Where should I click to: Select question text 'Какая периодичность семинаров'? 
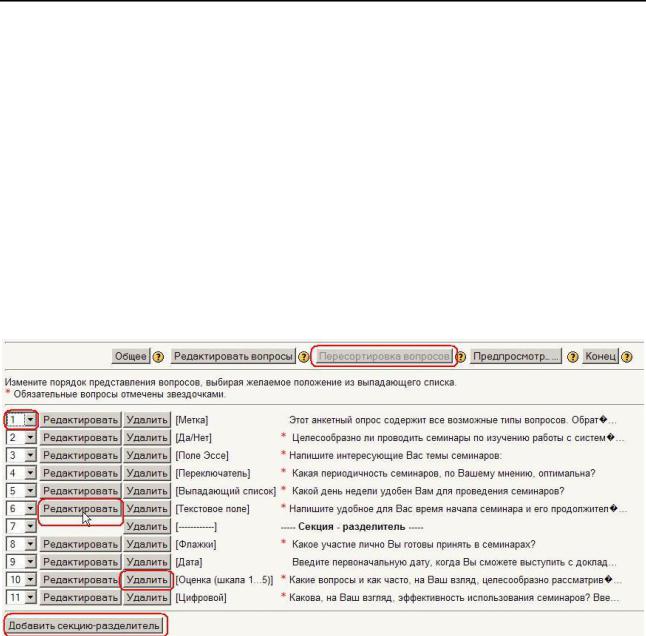pyautogui.click(x=365, y=473)
